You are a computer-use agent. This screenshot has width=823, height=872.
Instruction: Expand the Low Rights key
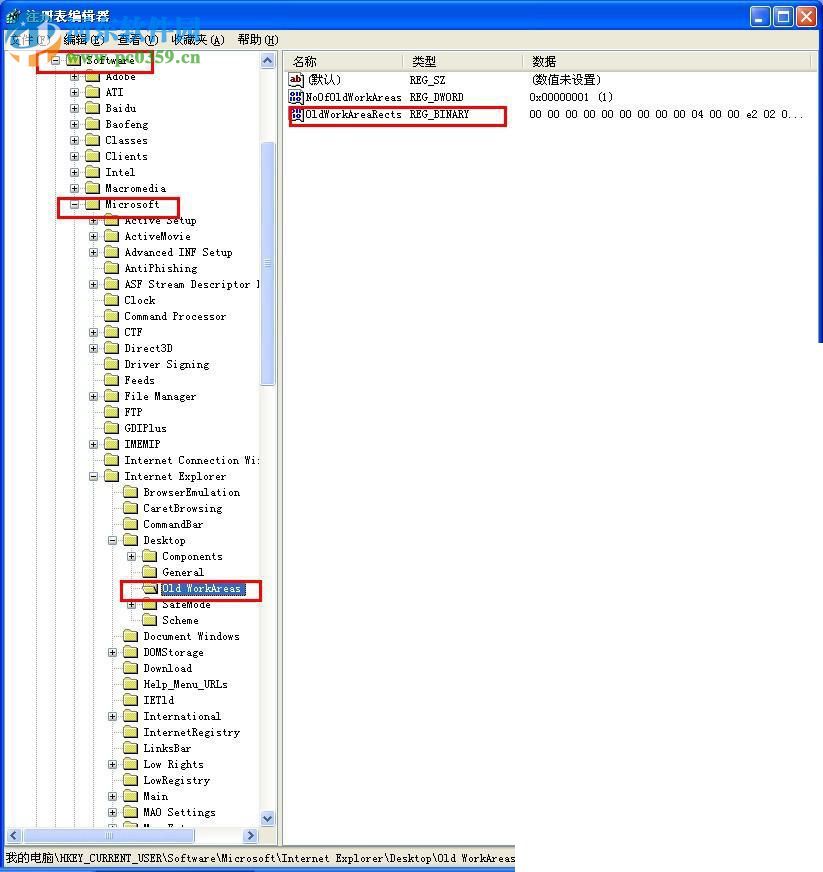[112, 765]
